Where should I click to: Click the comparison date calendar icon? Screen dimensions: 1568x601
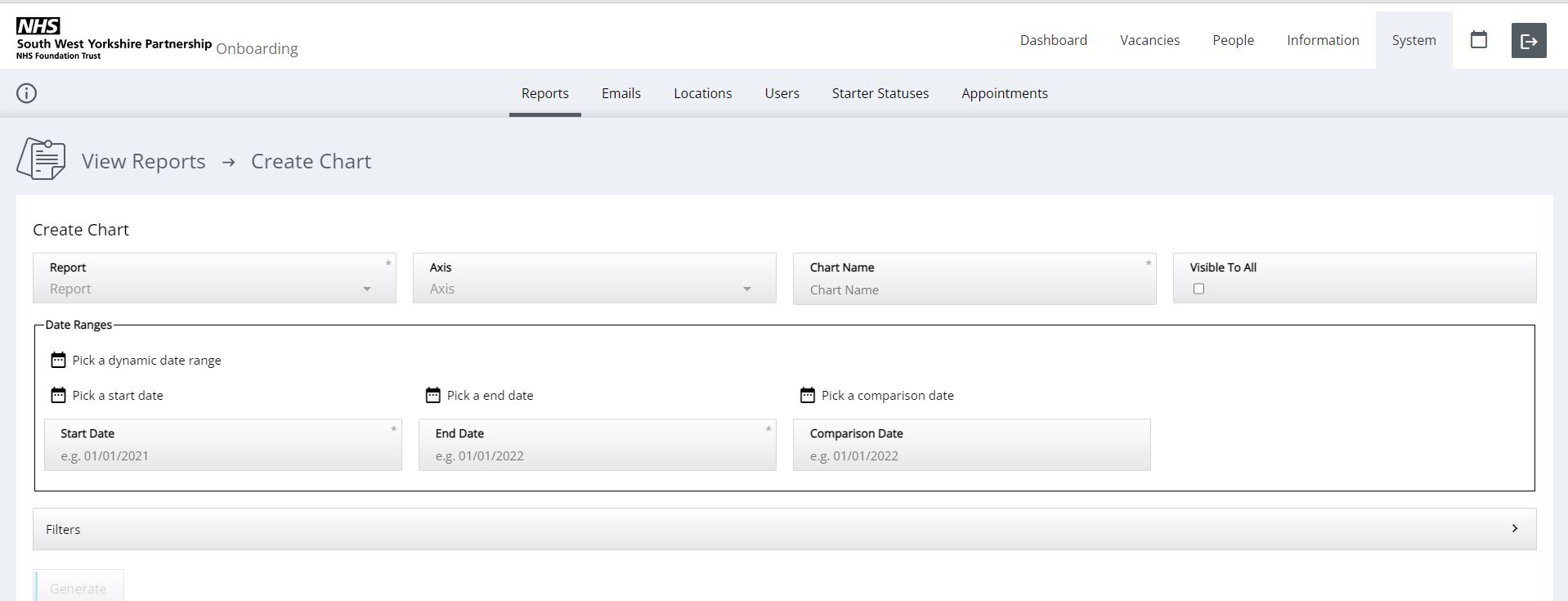(x=807, y=395)
